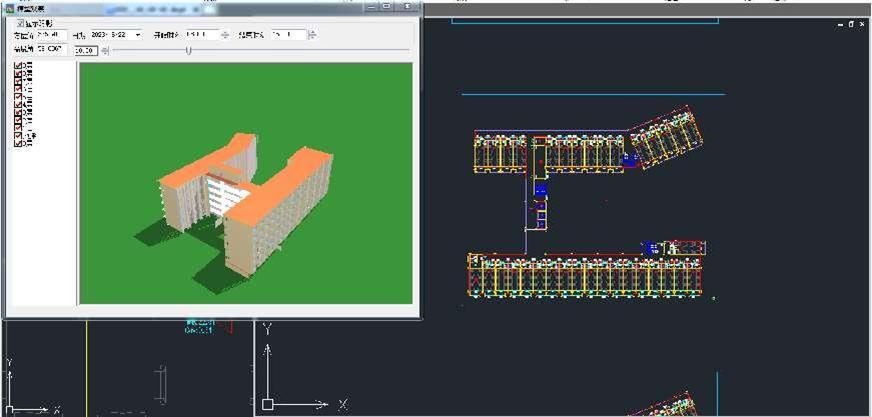The height and width of the screenshot is (417, 872).
Task: Click into the end time value field
Action: [x=289, y=35]
